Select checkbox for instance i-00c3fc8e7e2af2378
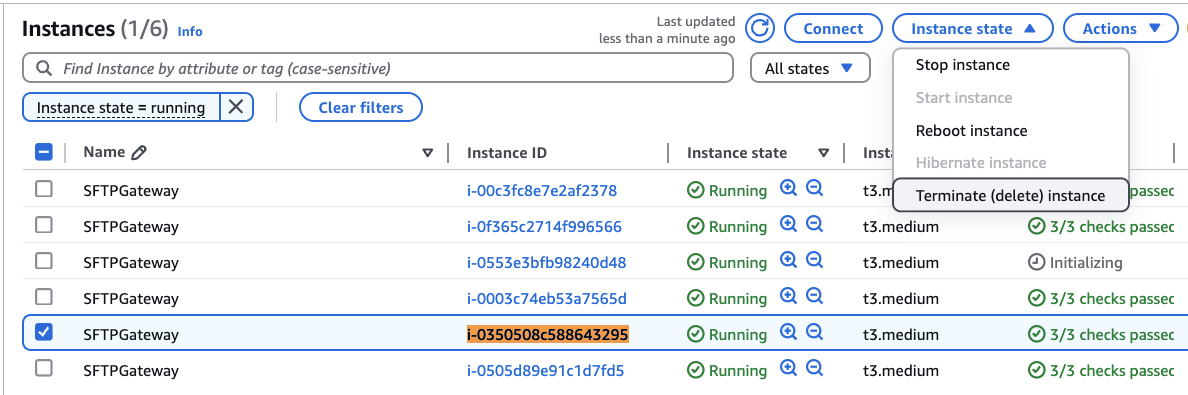This screenshot has width=1188, height=395. tap(44, 190)
